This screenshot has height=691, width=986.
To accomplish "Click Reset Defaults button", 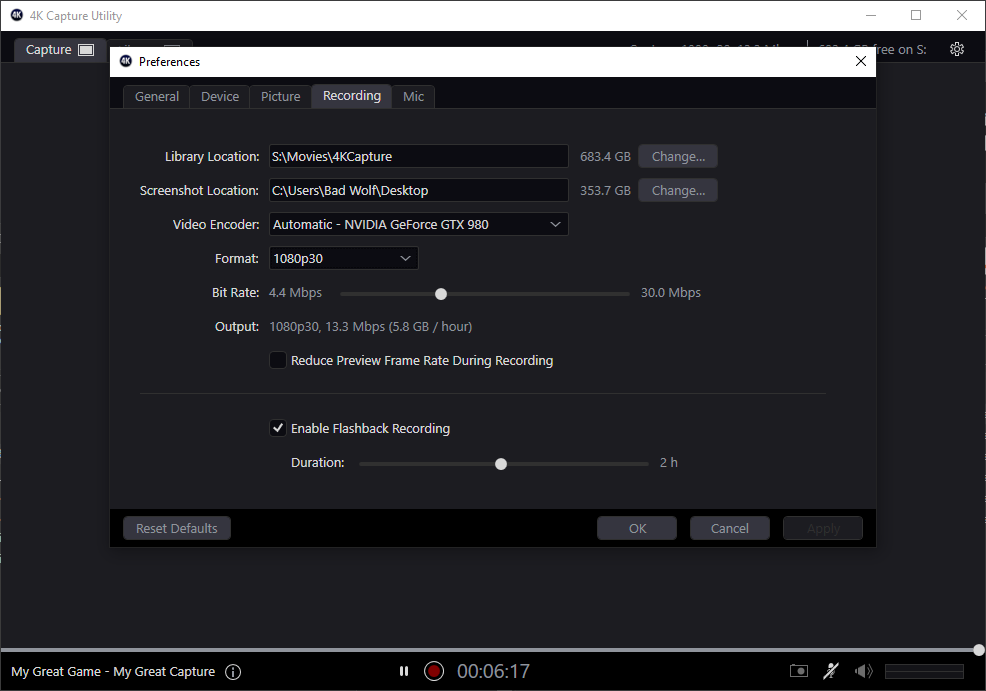I will point(177,528).
